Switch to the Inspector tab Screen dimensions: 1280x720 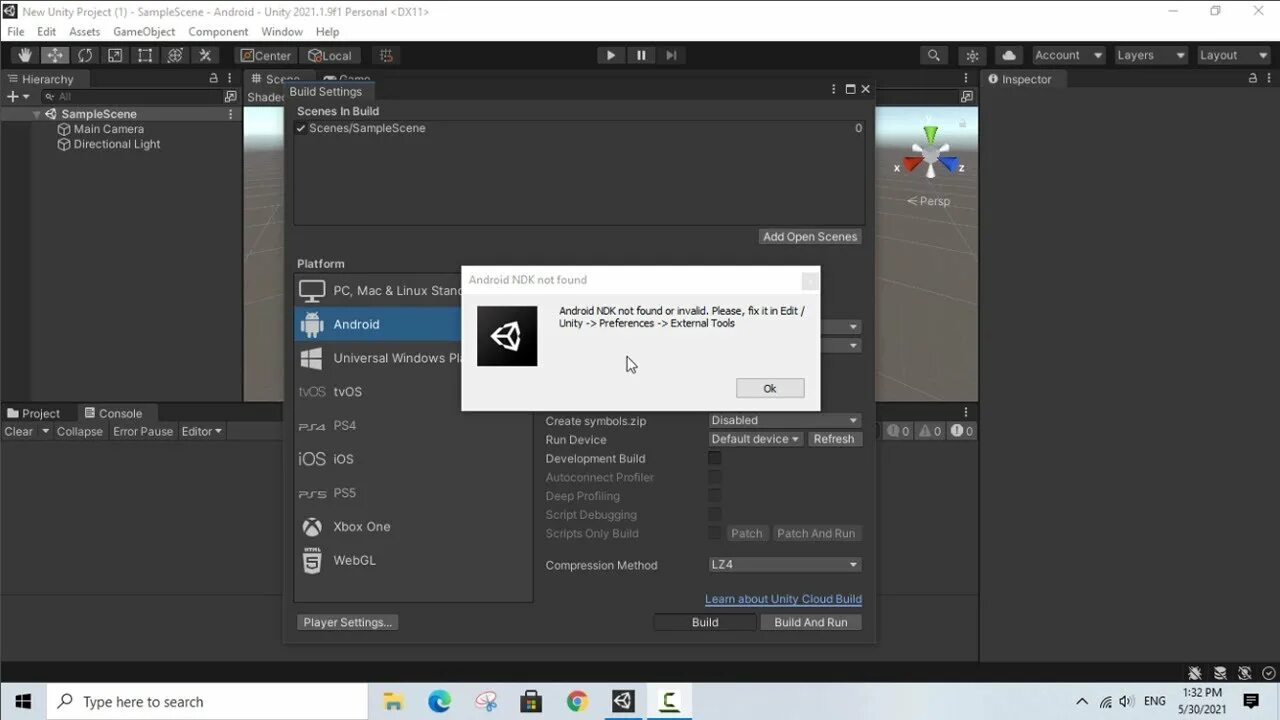(x=1020, y=79)
